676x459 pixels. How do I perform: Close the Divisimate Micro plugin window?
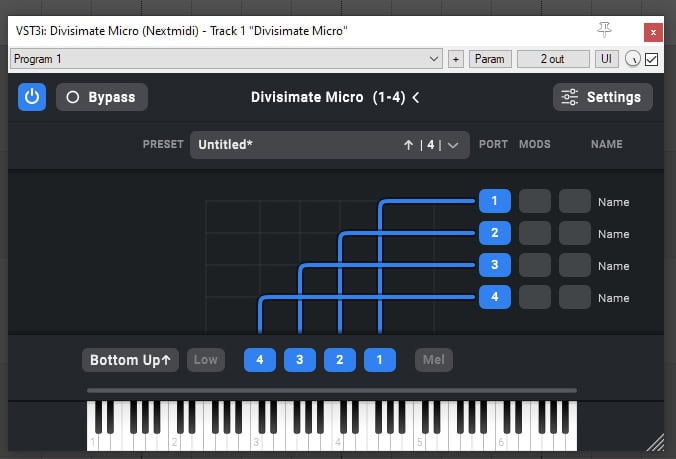tap(654, 33)
